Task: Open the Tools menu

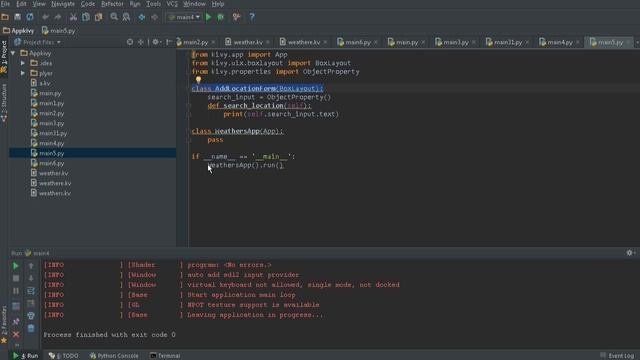Action: (153, 4)
